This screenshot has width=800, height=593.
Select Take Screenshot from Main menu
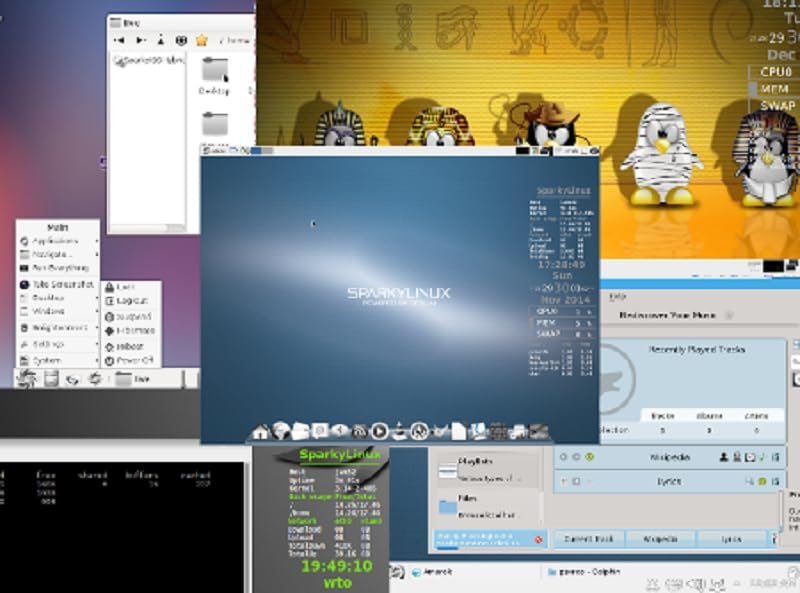tap(59, 284)
